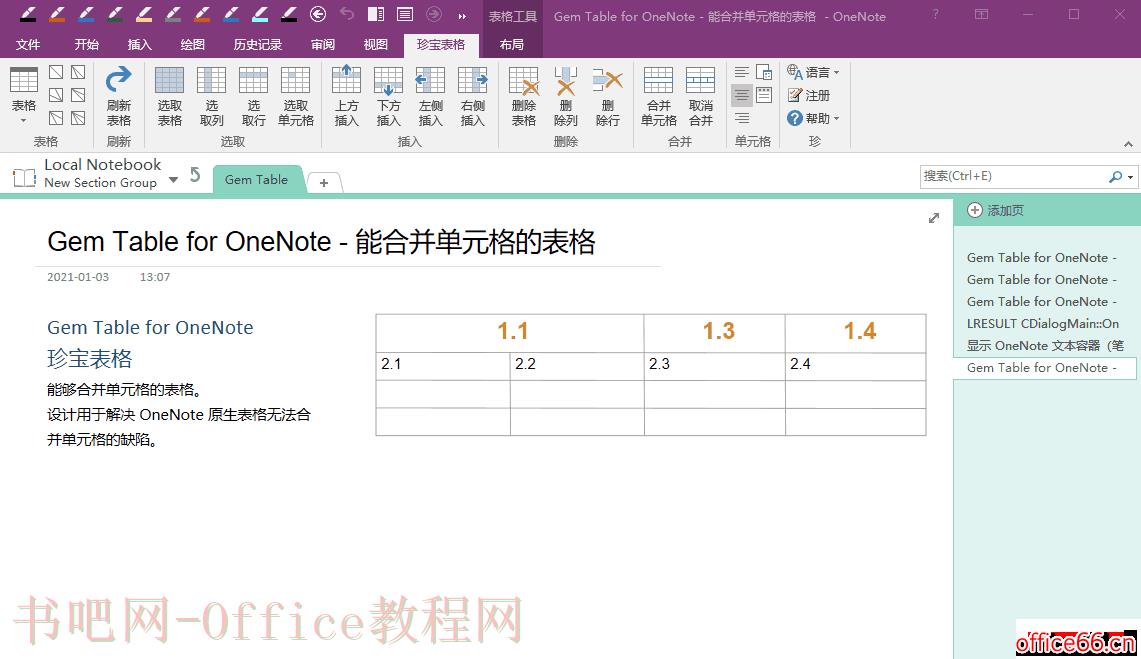
Task: Add a new section with the plus tab
Action: (324, 183)
